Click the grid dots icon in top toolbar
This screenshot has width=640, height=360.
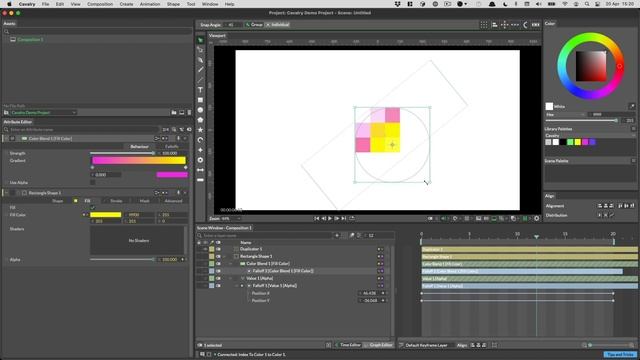[484, 25]
